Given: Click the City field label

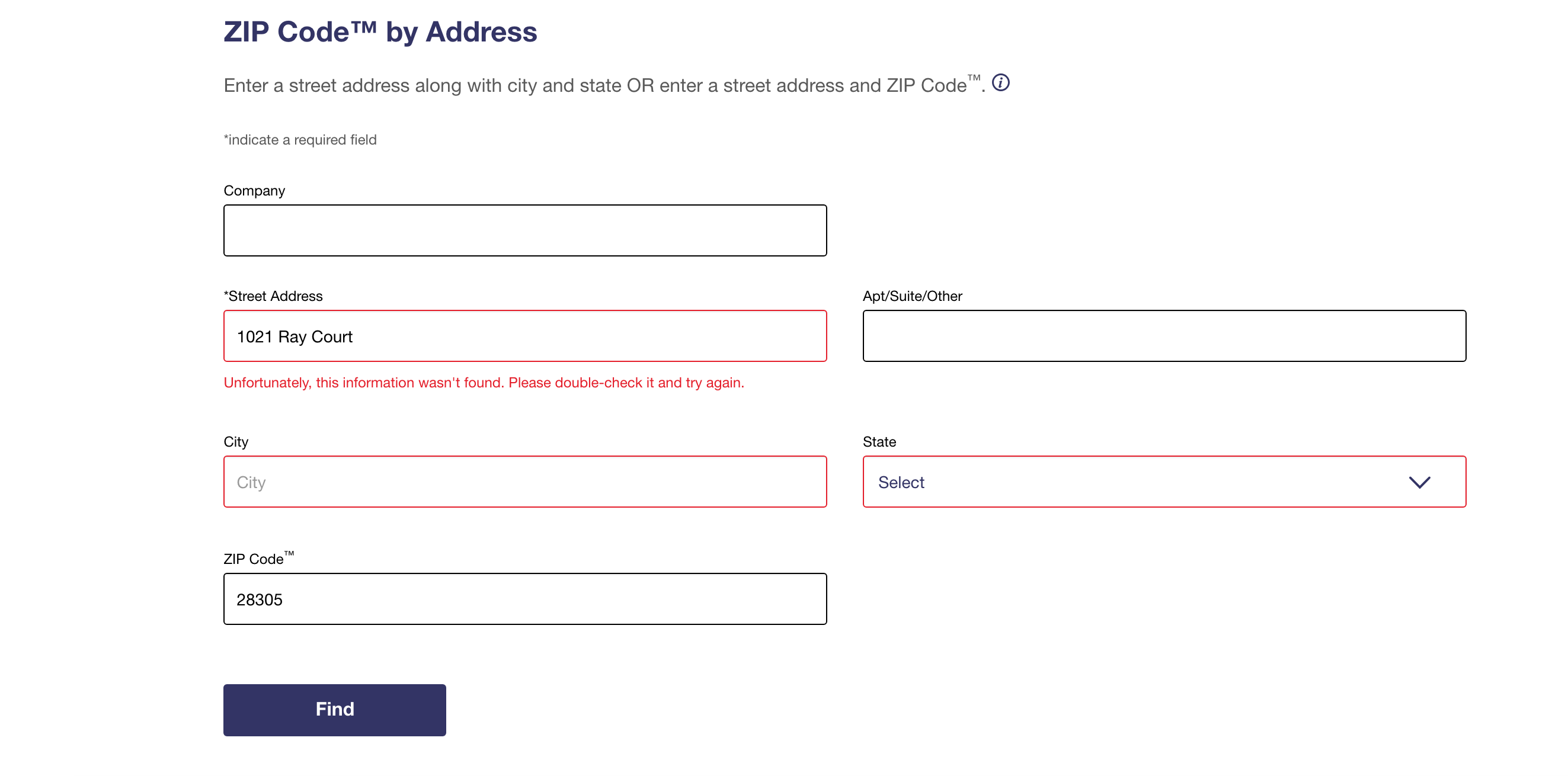Looking at the screenshot, I should click(x=236, y=442).
